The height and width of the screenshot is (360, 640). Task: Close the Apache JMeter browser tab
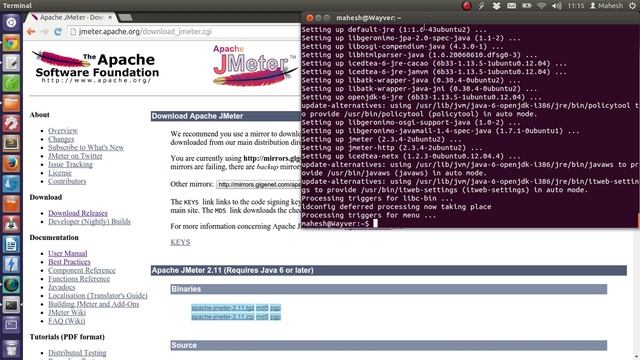110,18
